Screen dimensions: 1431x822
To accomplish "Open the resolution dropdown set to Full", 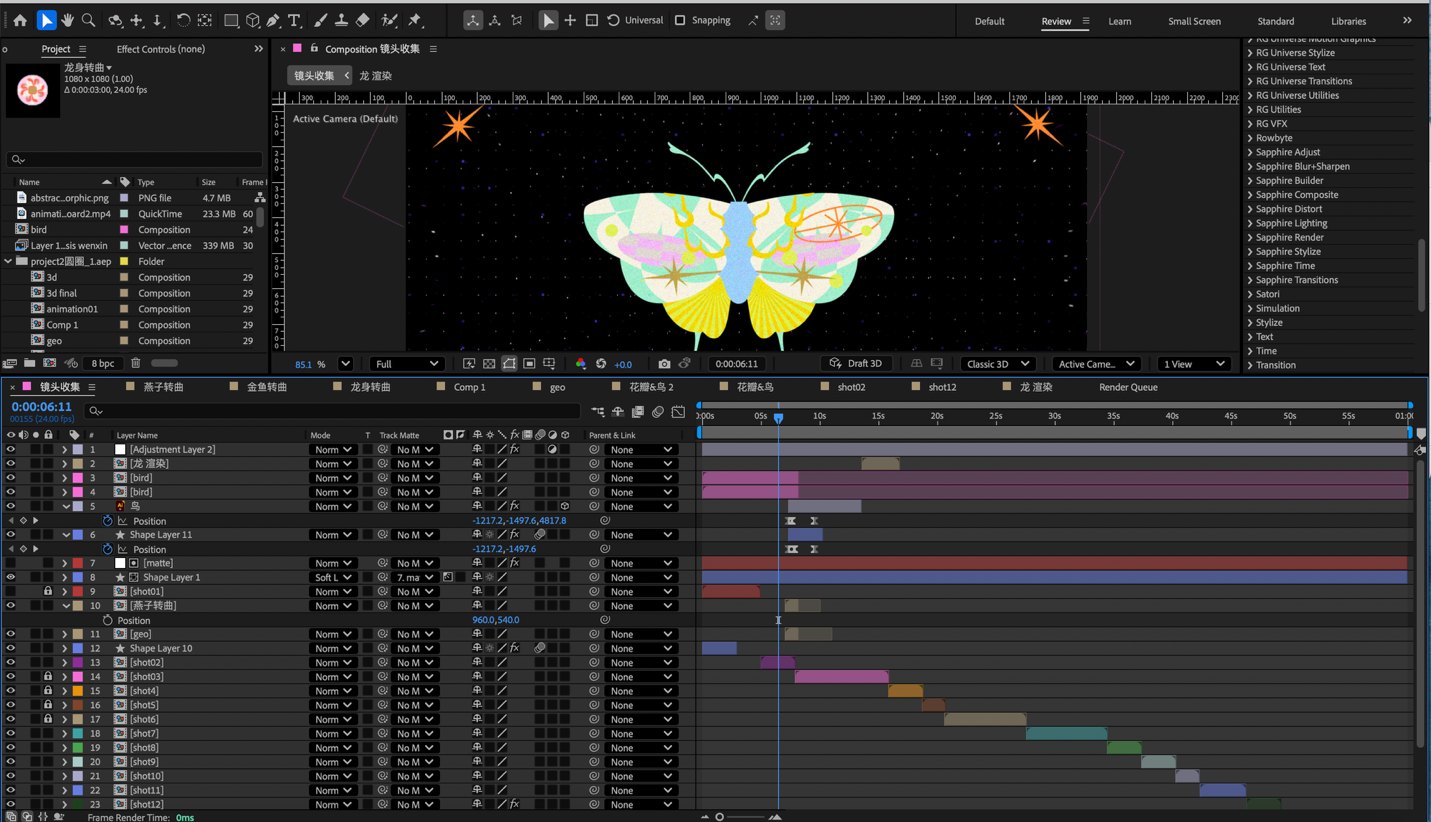I will [x=406, y=364].
